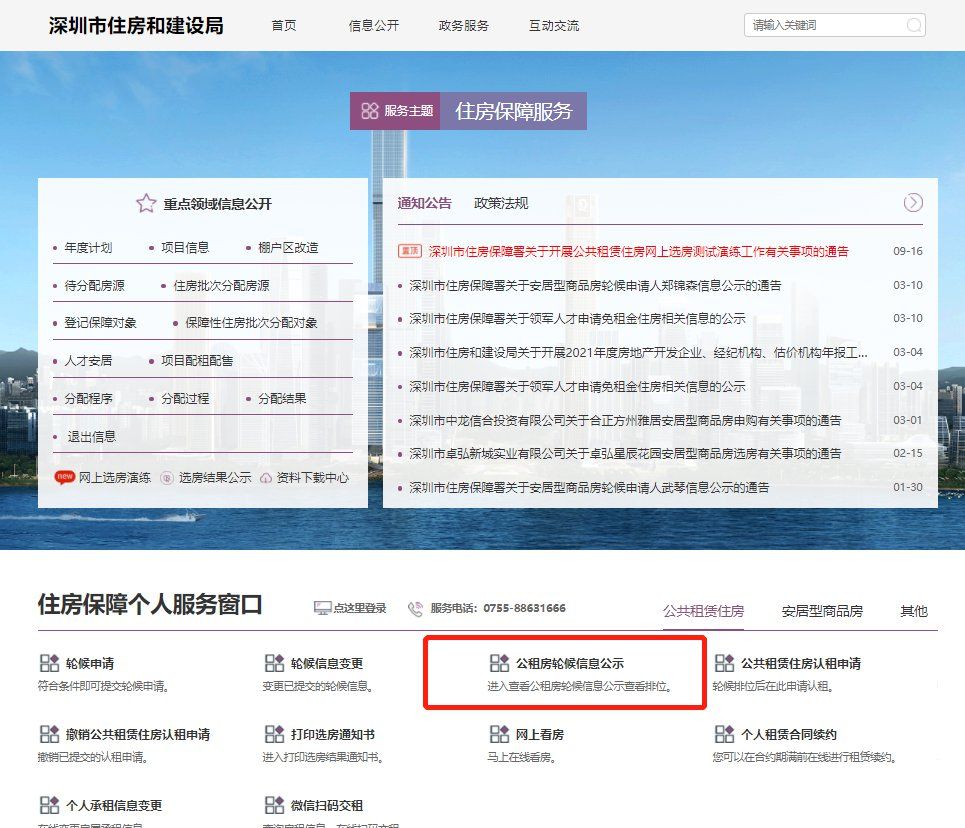The image size is (965, 828).
Task: Click the new badge icon before 网上选房演练
Action: pos(65,477)
